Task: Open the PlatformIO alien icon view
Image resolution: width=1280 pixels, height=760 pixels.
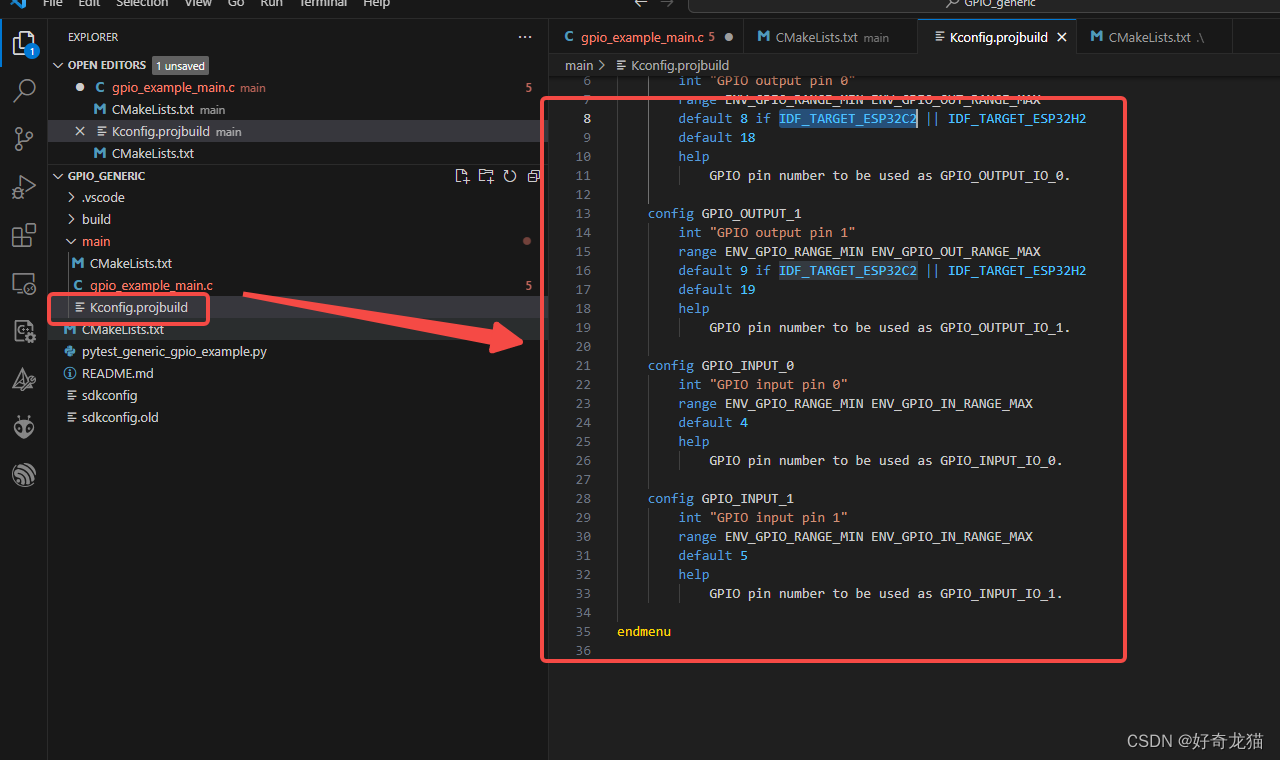Action: (x=24, y=427)
